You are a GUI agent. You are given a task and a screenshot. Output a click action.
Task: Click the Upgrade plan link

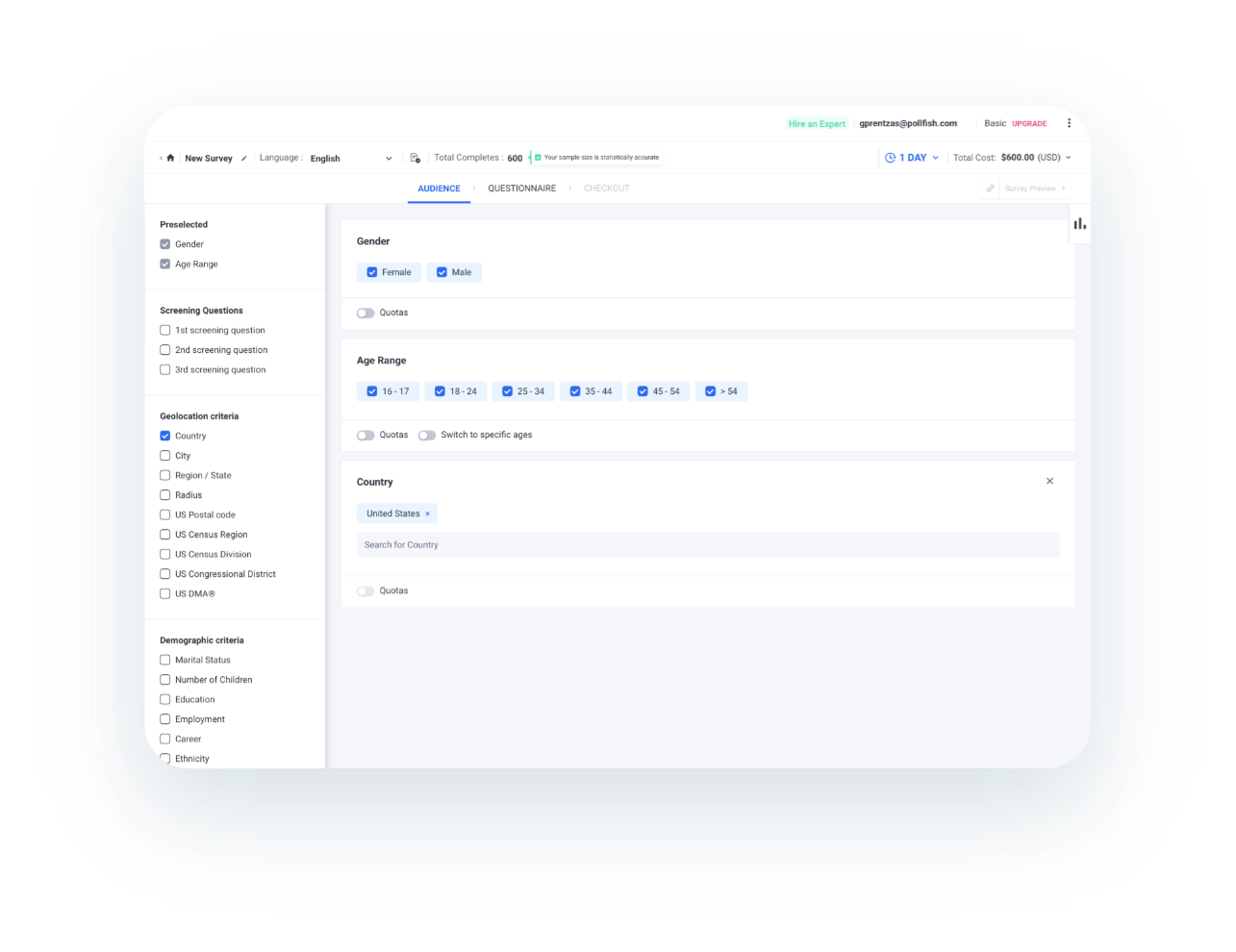pos(1028,123)
